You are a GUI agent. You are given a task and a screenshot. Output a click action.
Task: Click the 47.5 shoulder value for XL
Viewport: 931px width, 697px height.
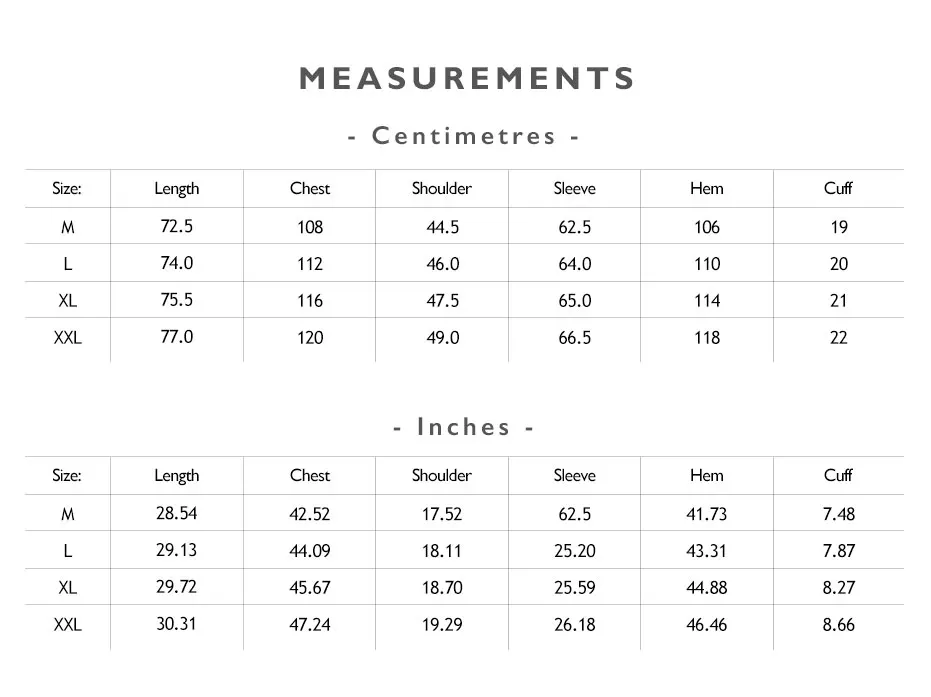pos(442,300)
